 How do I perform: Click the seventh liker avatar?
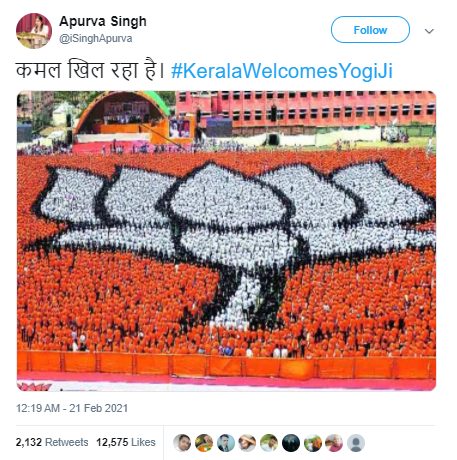312,443
